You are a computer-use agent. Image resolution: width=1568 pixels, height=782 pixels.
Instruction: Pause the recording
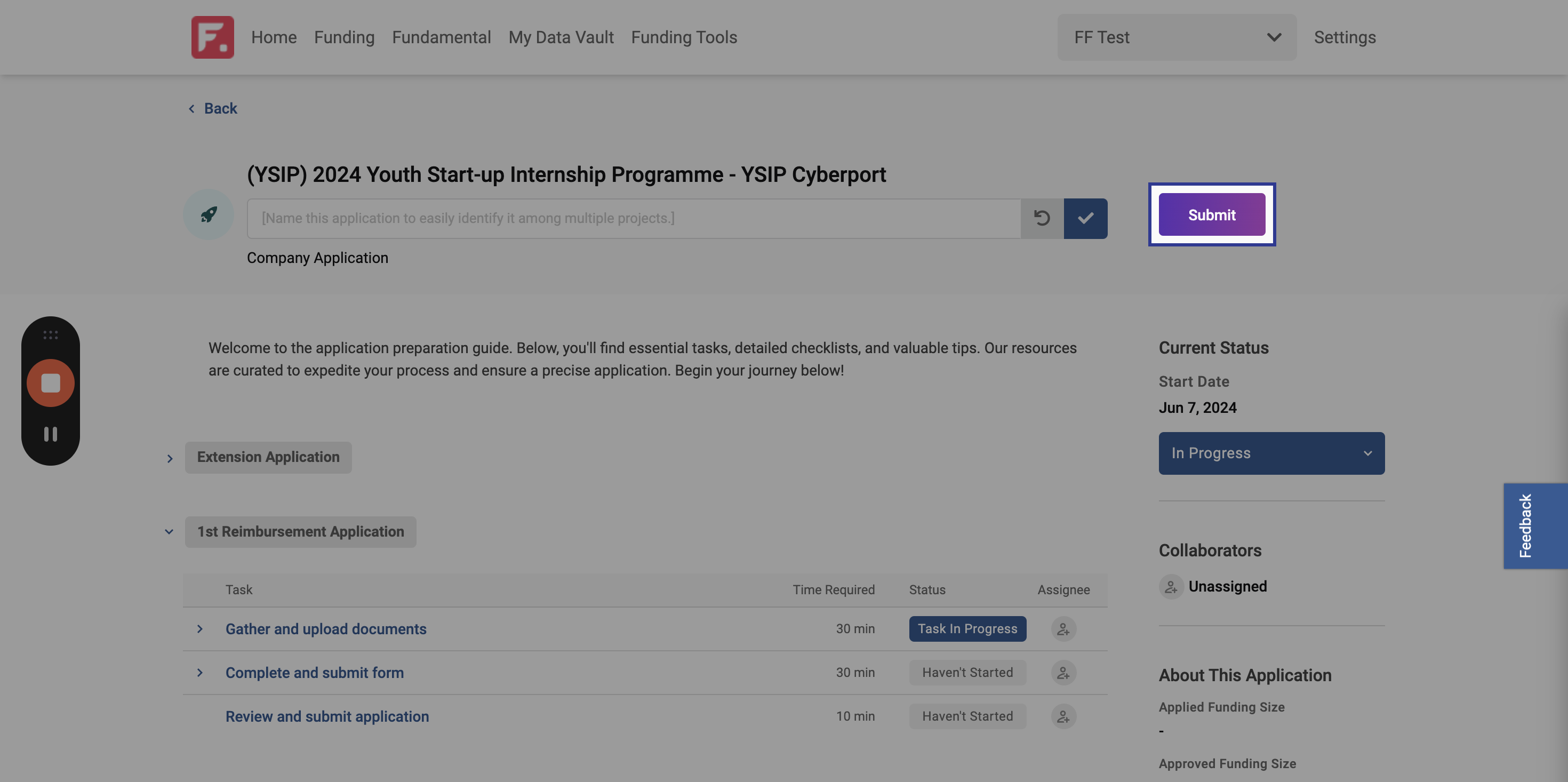[x=51, y=434]
